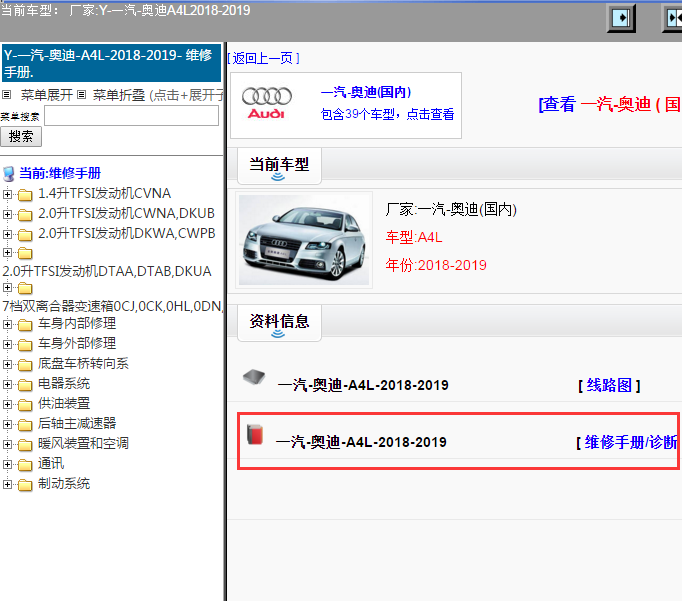This screenshot has width=682, height=601.
Task: Click the Audi logo
Action: pyautogui.click(x=266, y=104)
